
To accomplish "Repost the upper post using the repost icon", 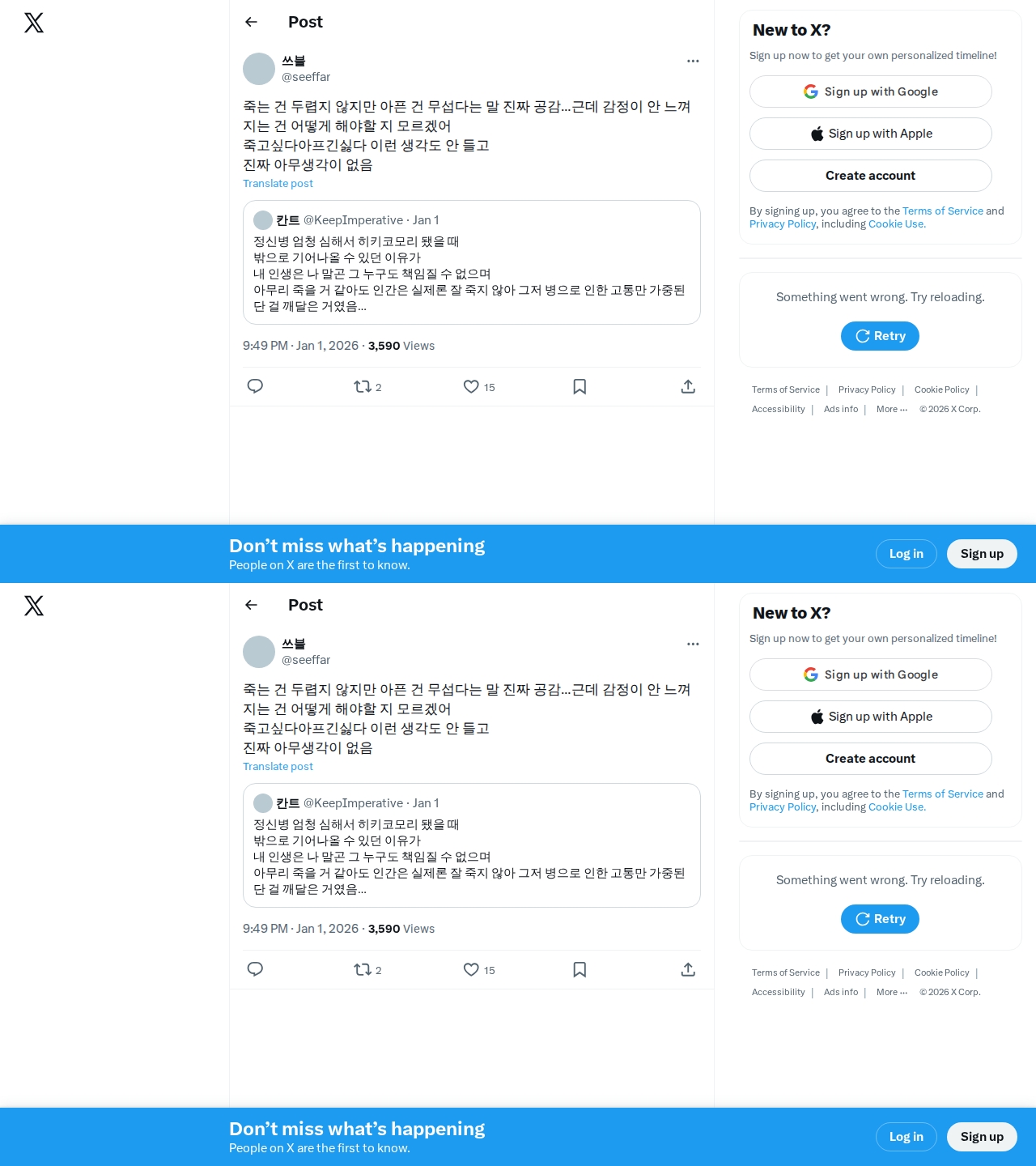I will coord(363,386).
